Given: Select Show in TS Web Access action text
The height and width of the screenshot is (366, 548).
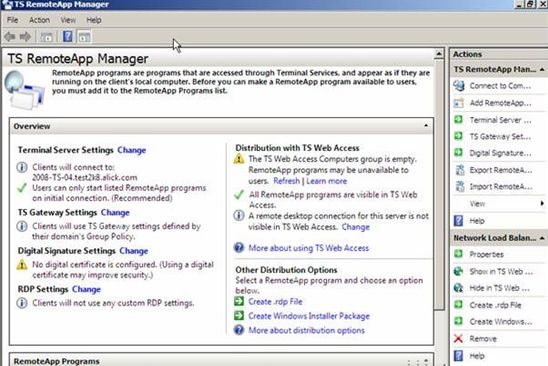Looking at the screenshot, I should tap(501, 272).
